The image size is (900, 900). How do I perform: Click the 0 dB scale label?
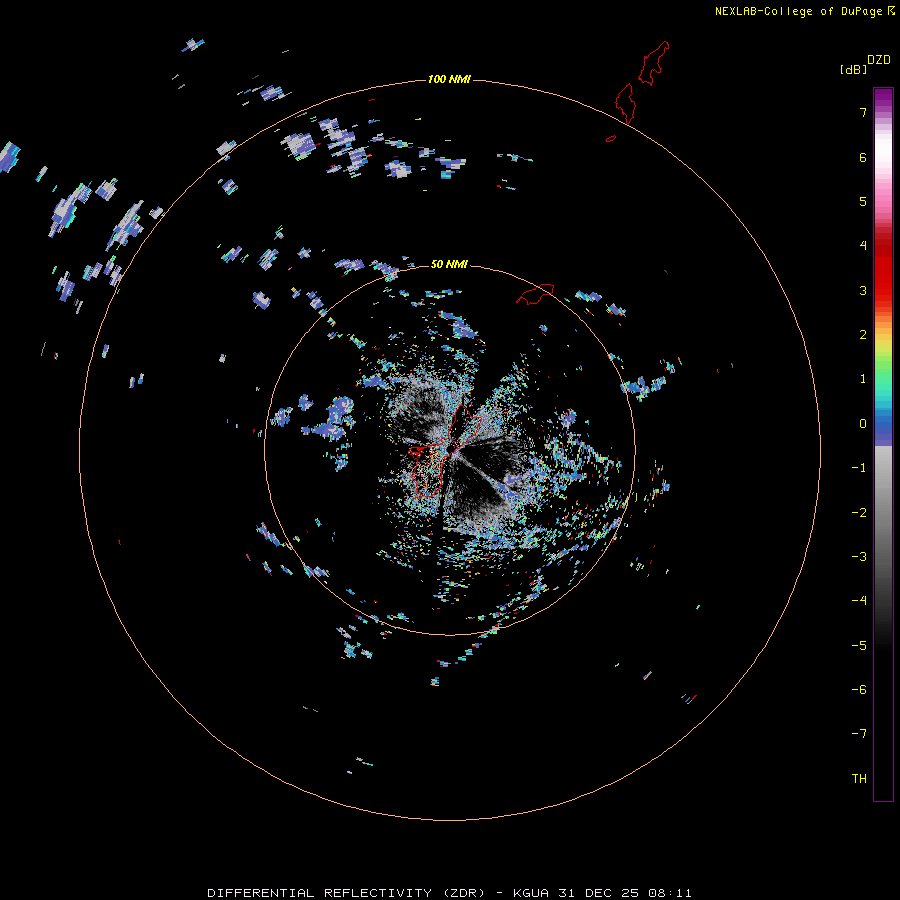[x=862, y=424]
